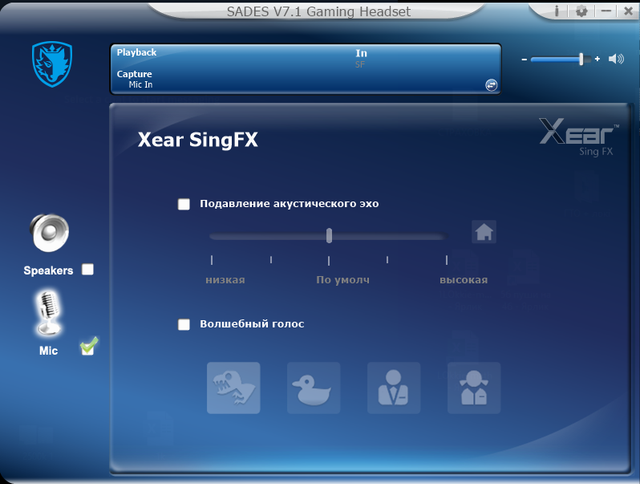Select the female voice effect
Viewport: 640px width, 484px height.
pyautogui.click(x=474, y=388)
